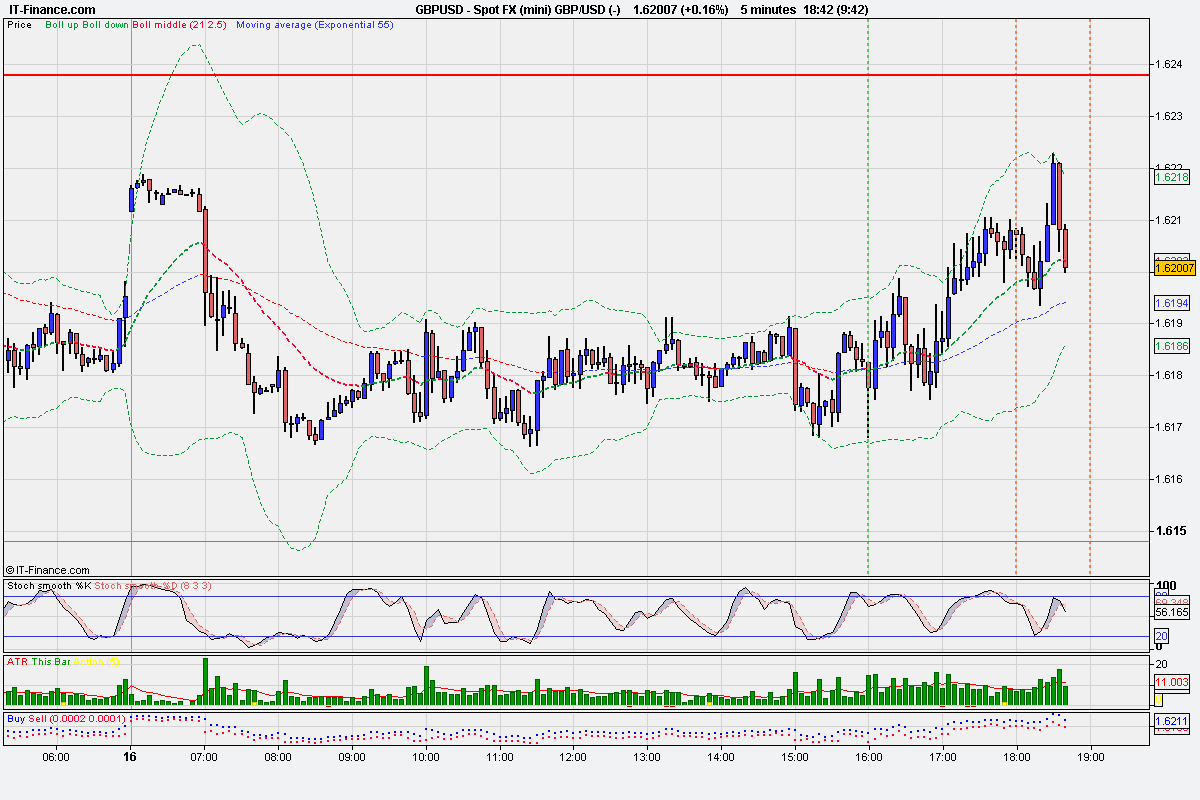The image size is (1200, 800).
Task: Click the GBPUSD Spot FX chart title
Action: [520, 9]
